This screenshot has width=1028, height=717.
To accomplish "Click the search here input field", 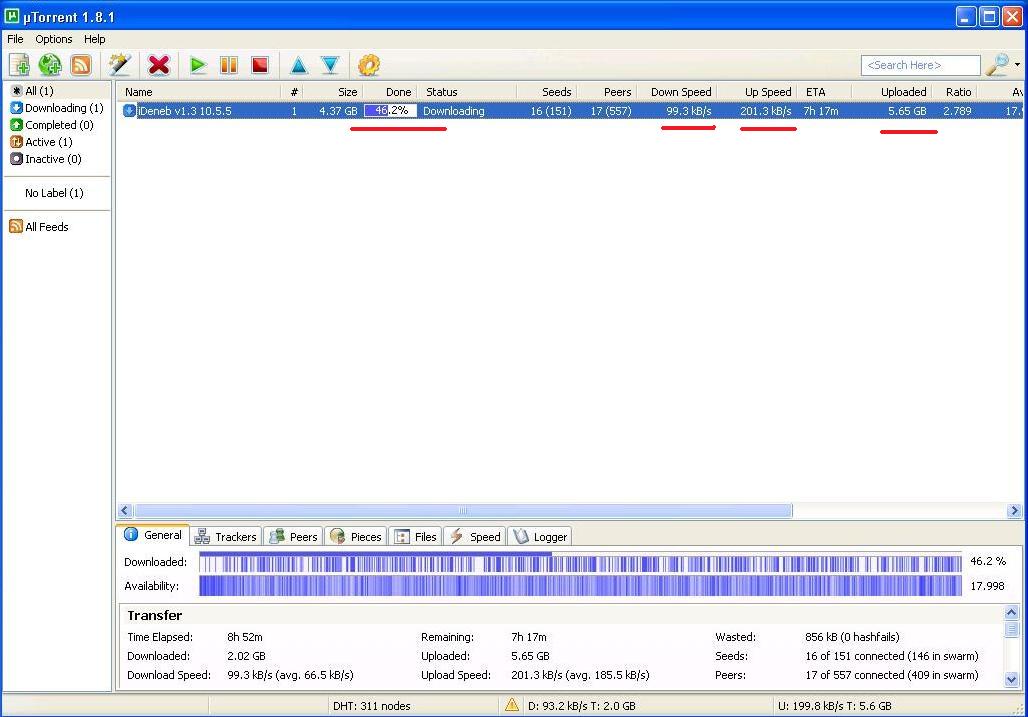I will [x=920, y=65].
